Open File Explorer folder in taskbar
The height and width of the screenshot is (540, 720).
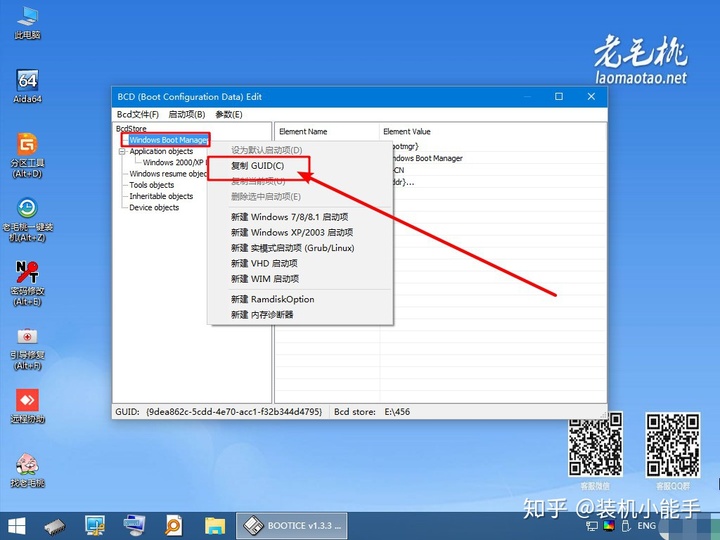click(x=214, y=526)
